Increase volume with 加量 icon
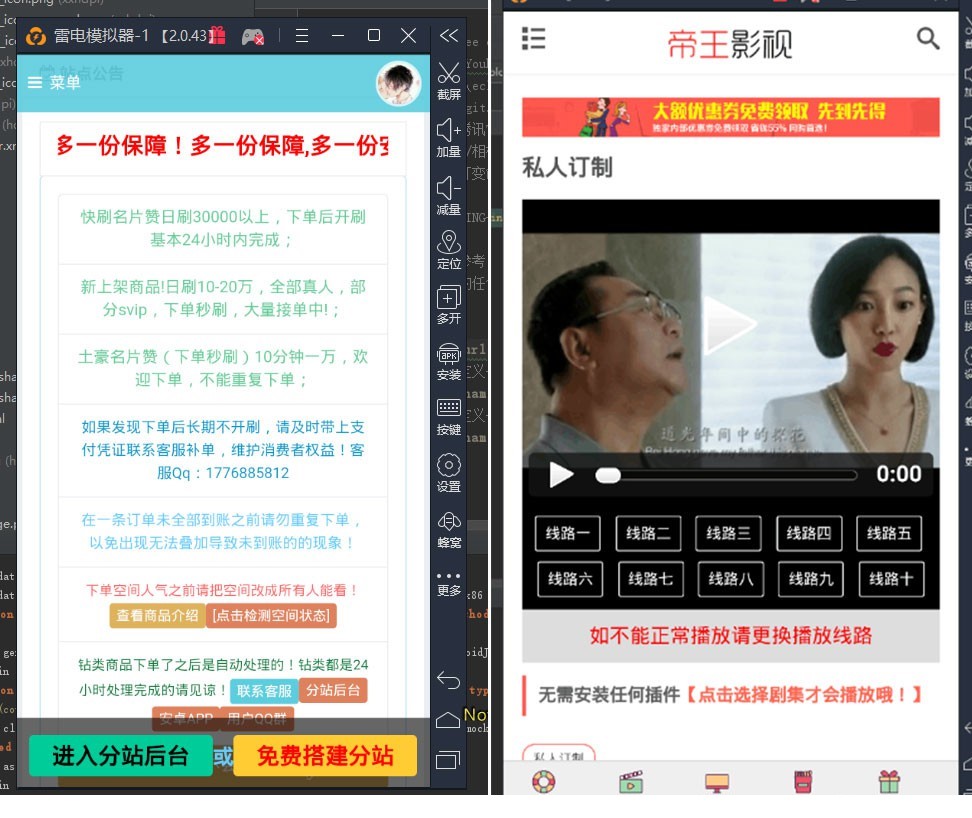Screen dimensions: 972x818 [x=449, y=138]
